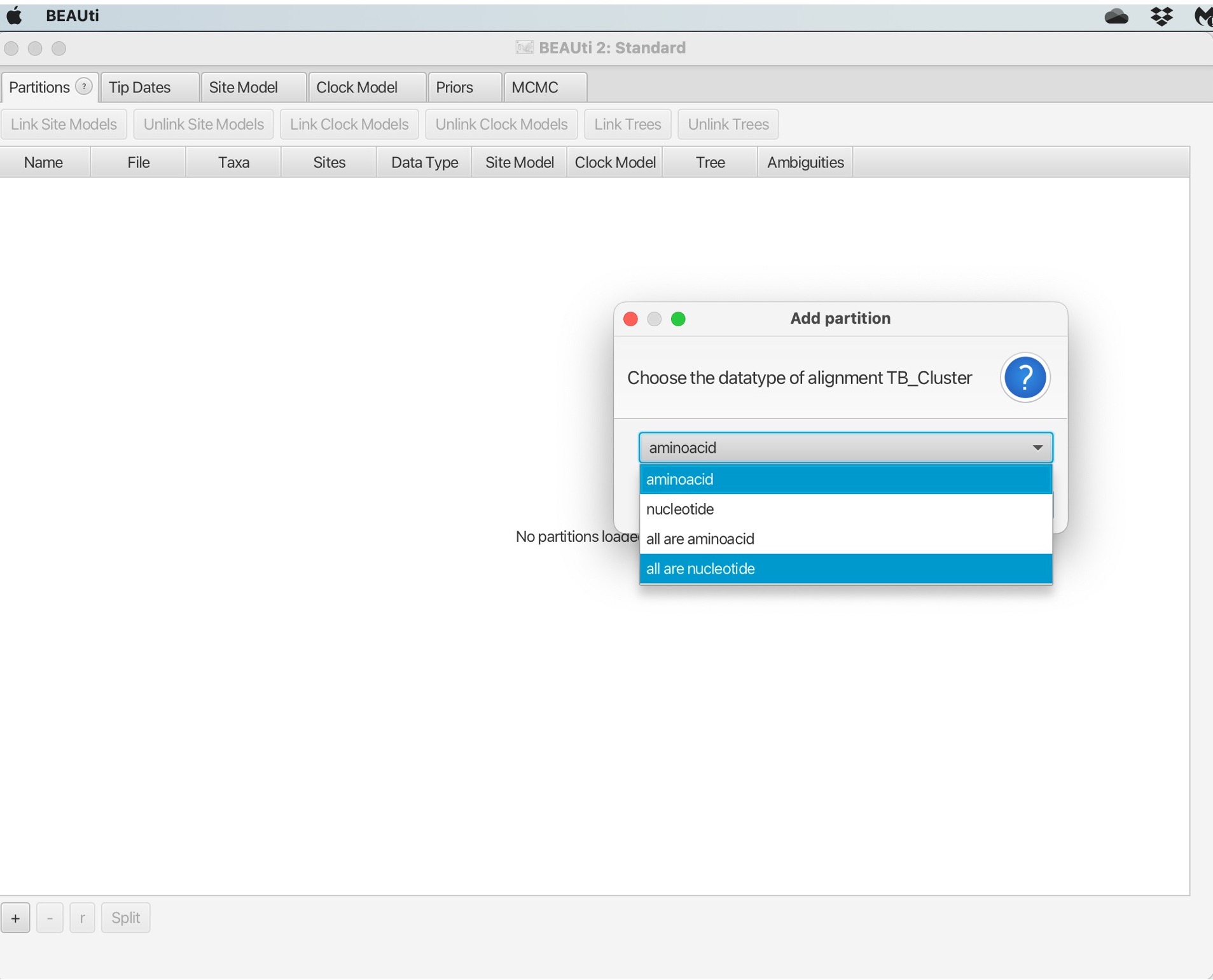This screenshot has width=1213, height=980.
Task: Open the BEAUti application menu
Action: (72, 16)
